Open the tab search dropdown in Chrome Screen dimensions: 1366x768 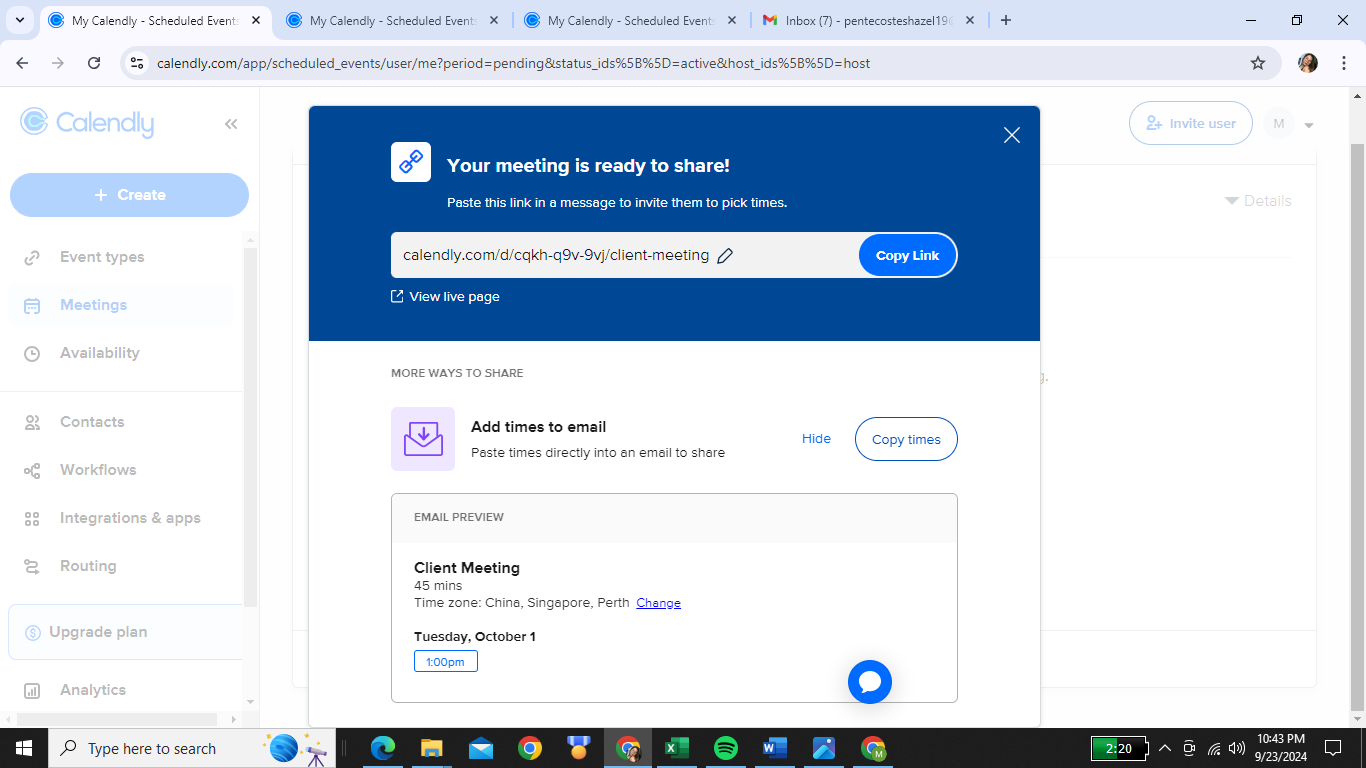tap(21, 20)
